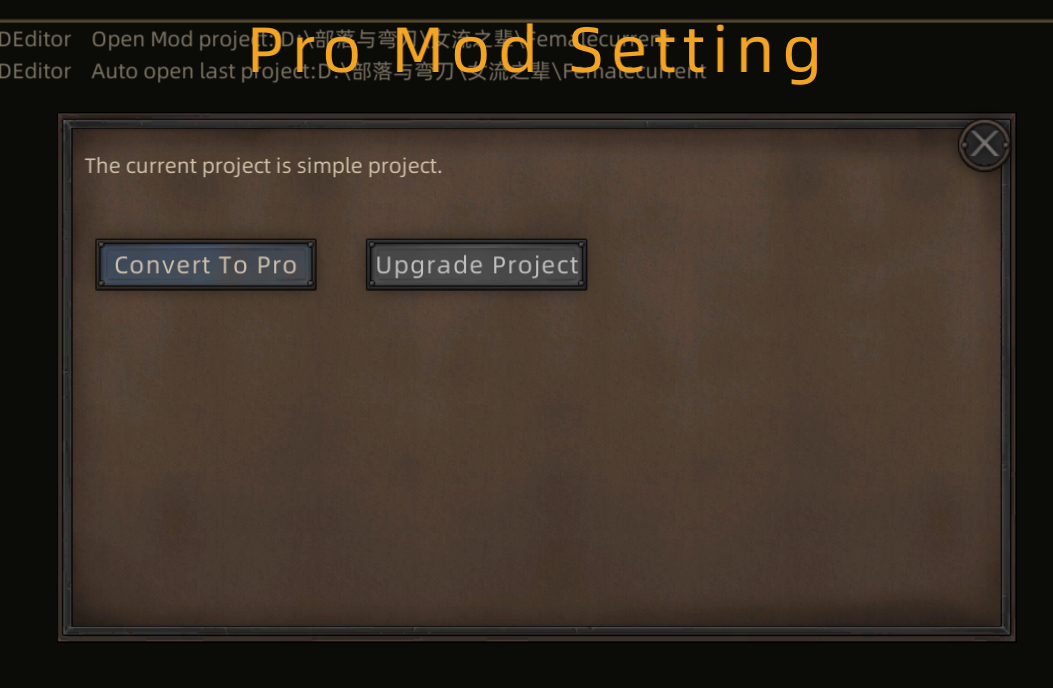Viewport: 1053px width, 688px height.
Task: Click the round X icon on the panel
Action: pos(984,144)
